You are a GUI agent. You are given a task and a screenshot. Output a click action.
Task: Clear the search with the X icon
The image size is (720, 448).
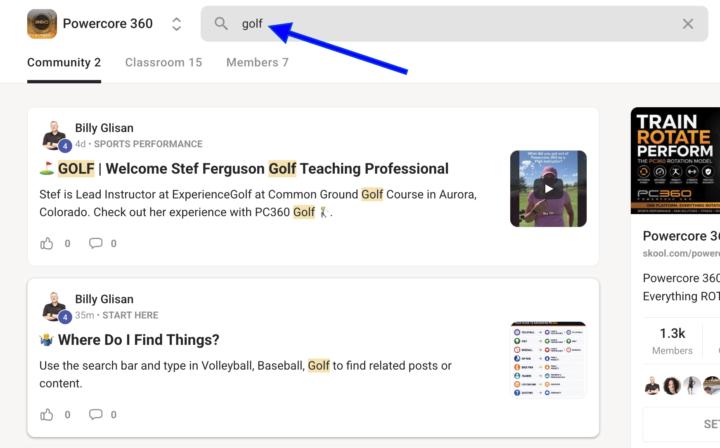687,24
